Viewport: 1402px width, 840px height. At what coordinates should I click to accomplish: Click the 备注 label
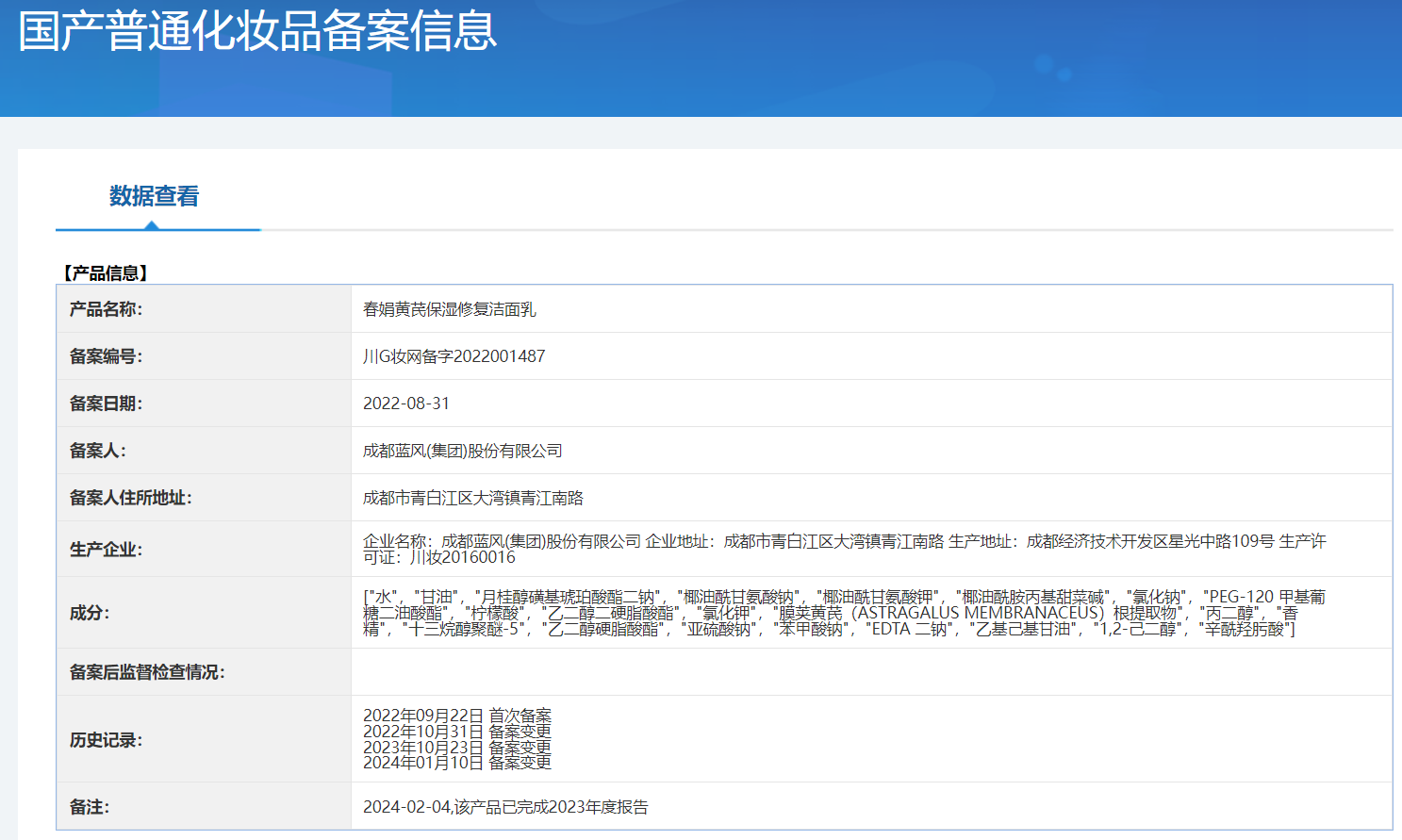[90, 807]
